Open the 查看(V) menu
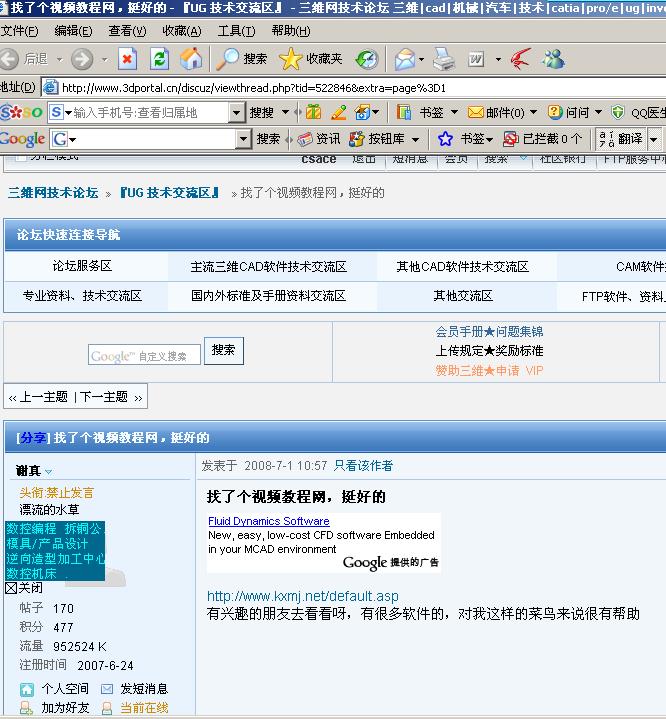Viewport: 666px width, 719px height. (128, 31)
